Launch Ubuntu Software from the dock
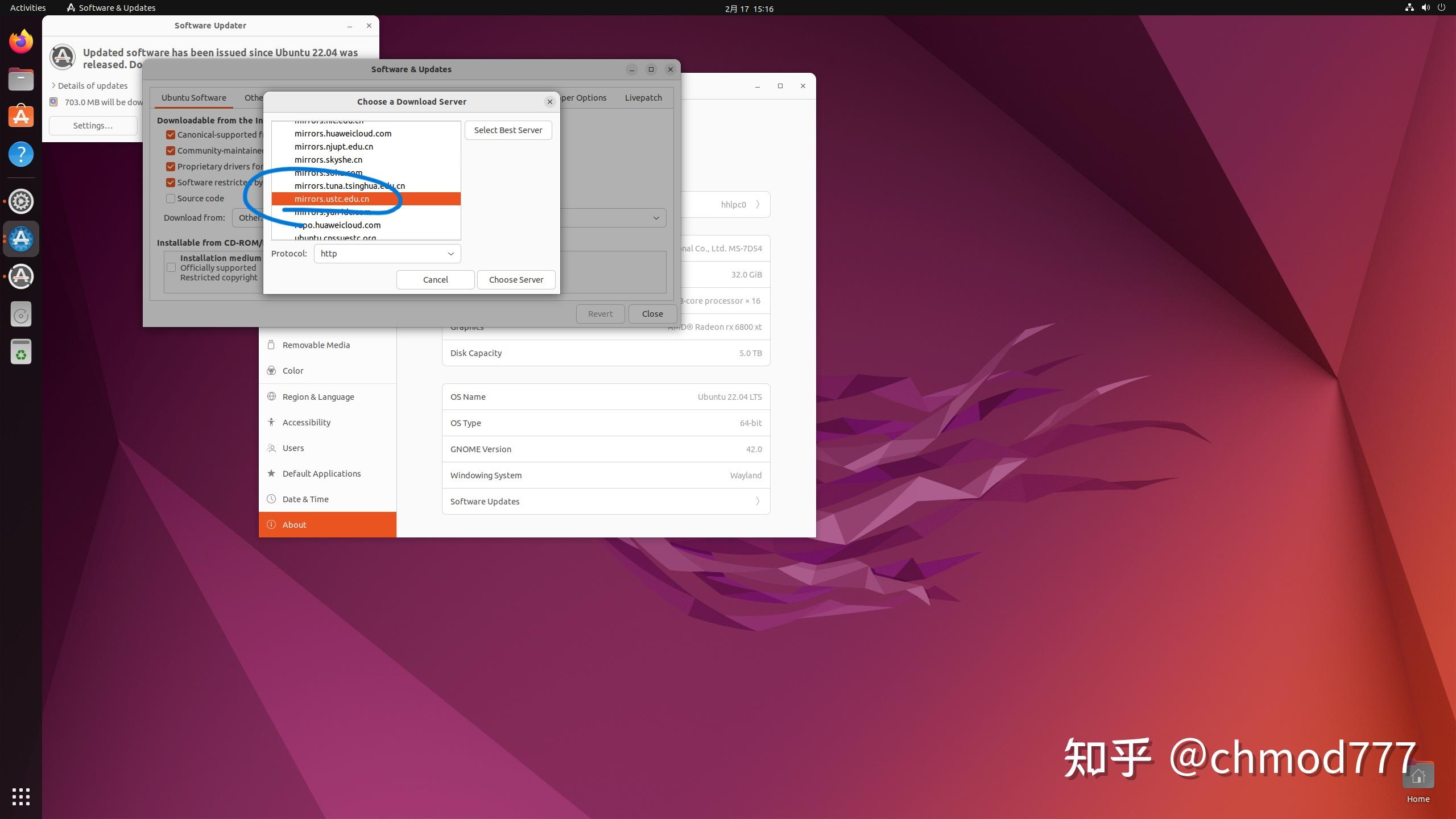Viewport: 1456px width, 819px height. [x=20, y=115]
